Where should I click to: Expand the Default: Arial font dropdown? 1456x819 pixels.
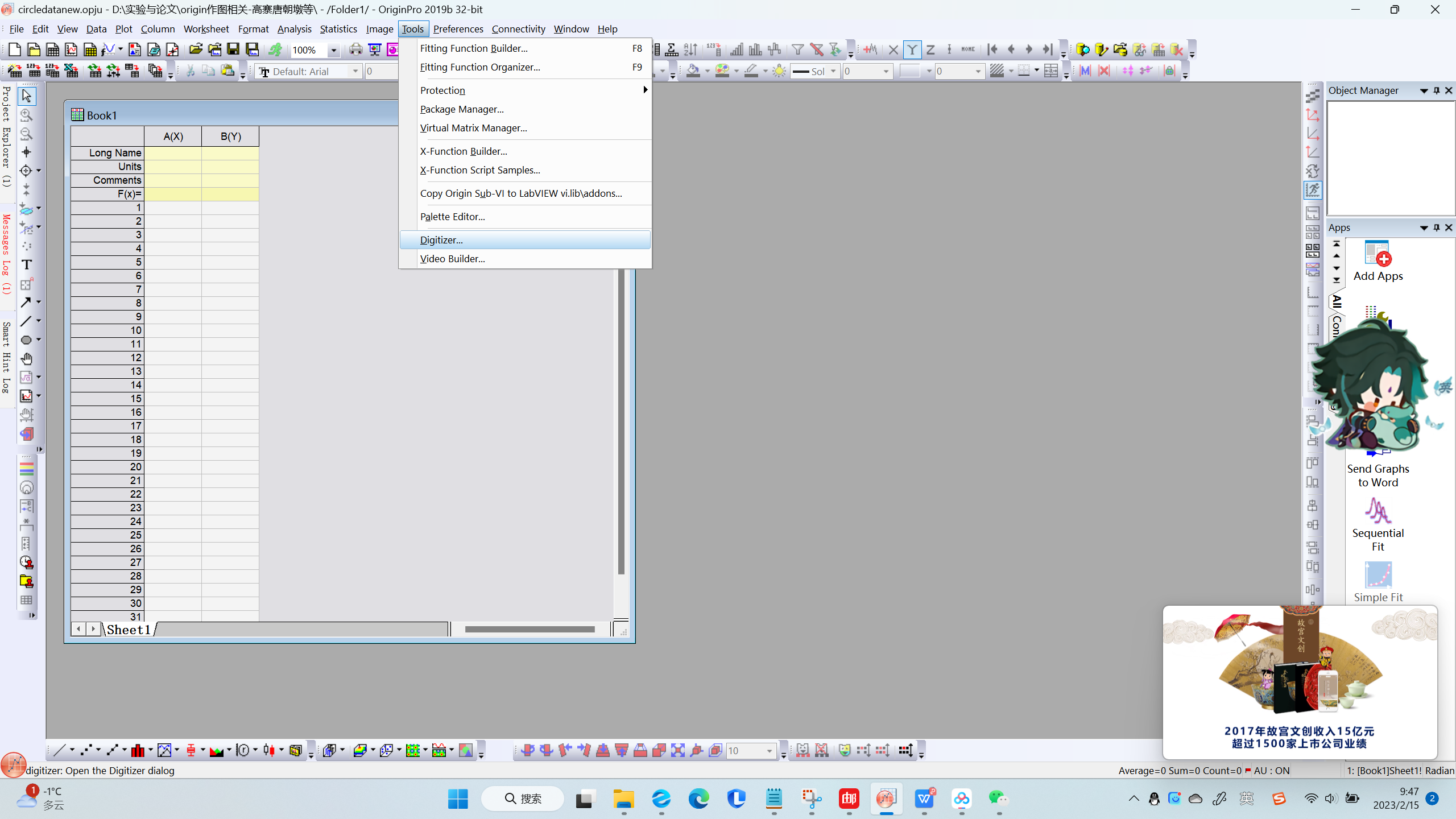point(355,71)
